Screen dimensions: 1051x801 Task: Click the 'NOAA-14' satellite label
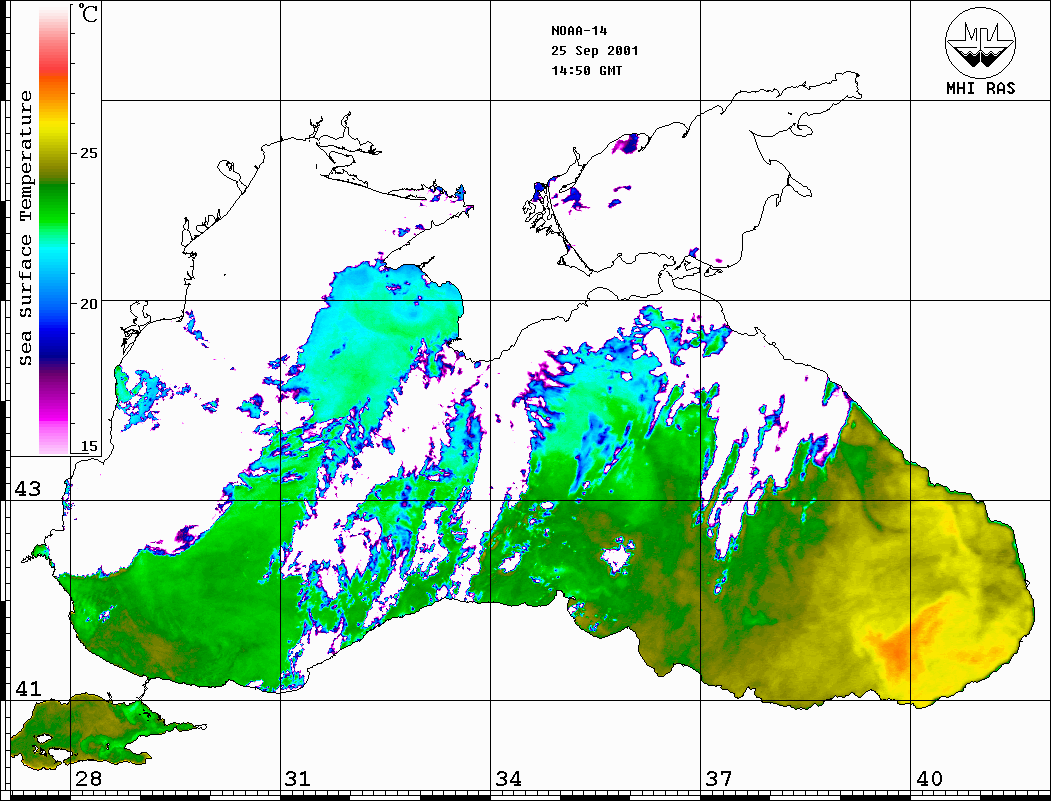(579, 31)
